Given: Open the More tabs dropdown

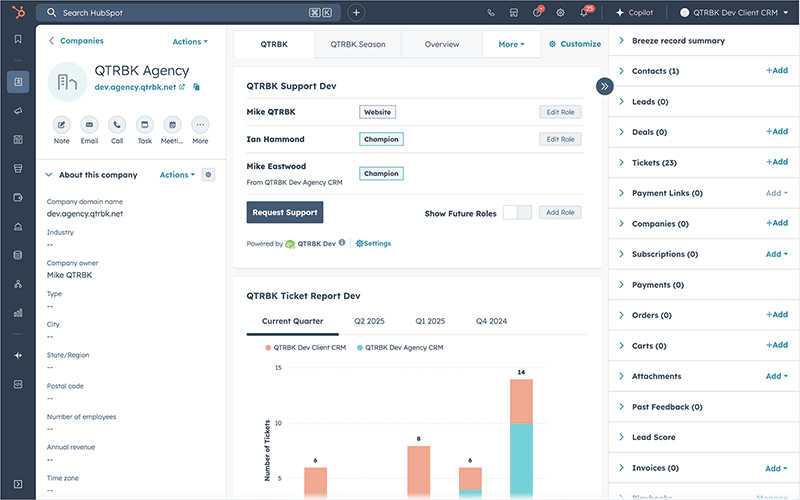Looking at the screenshot, I should (511, 44).
